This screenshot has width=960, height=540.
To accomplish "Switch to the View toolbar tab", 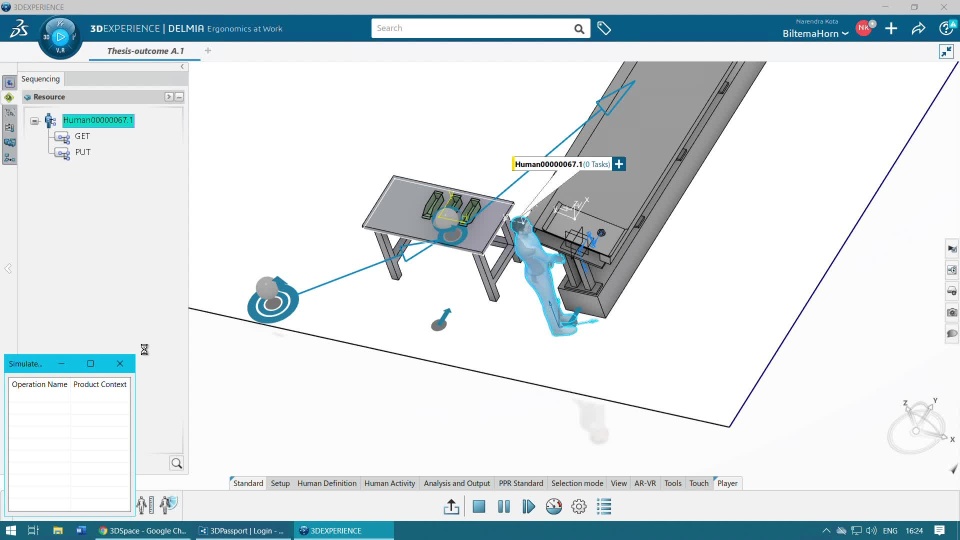I will tap(618, 483).
